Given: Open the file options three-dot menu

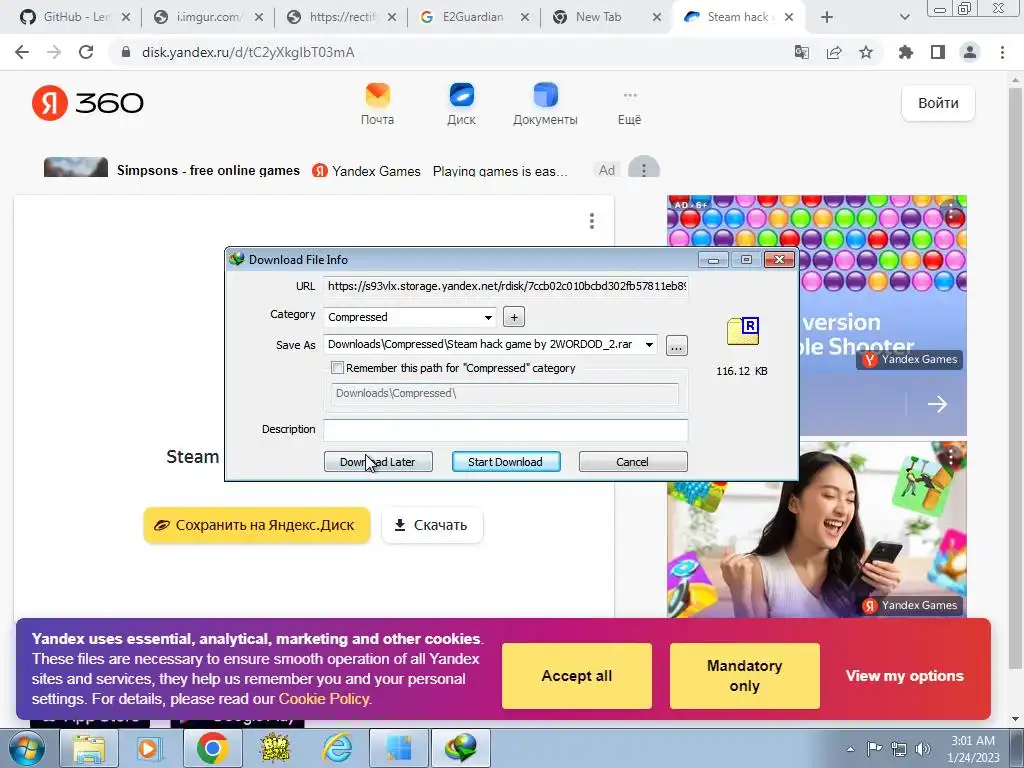Looking at the screenshot, I should click(x=592, y=221).
